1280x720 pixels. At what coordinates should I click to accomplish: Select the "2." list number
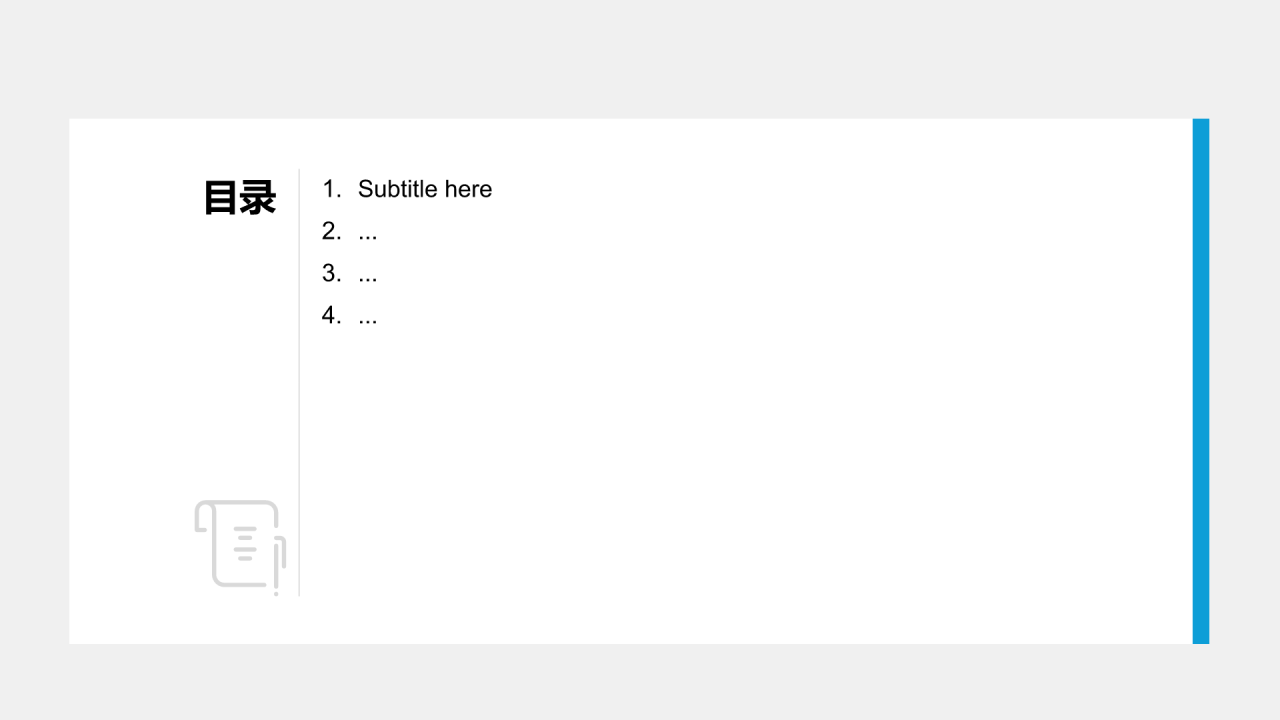point(331,231)
